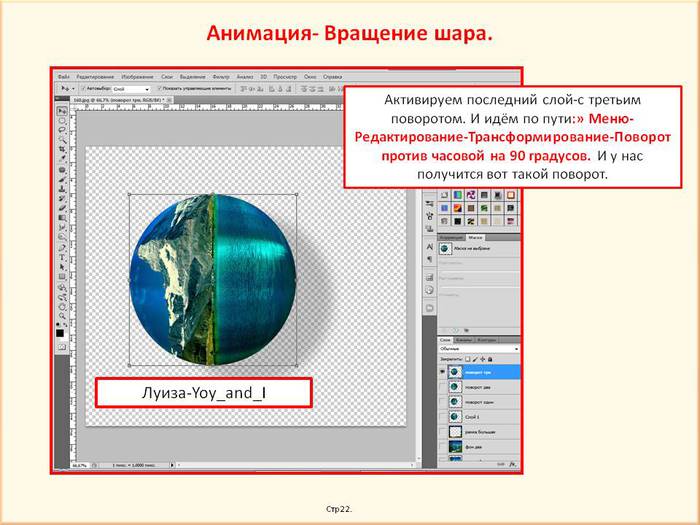
Task: Open the Paragraph panel icon
Action: pos(429,259)
